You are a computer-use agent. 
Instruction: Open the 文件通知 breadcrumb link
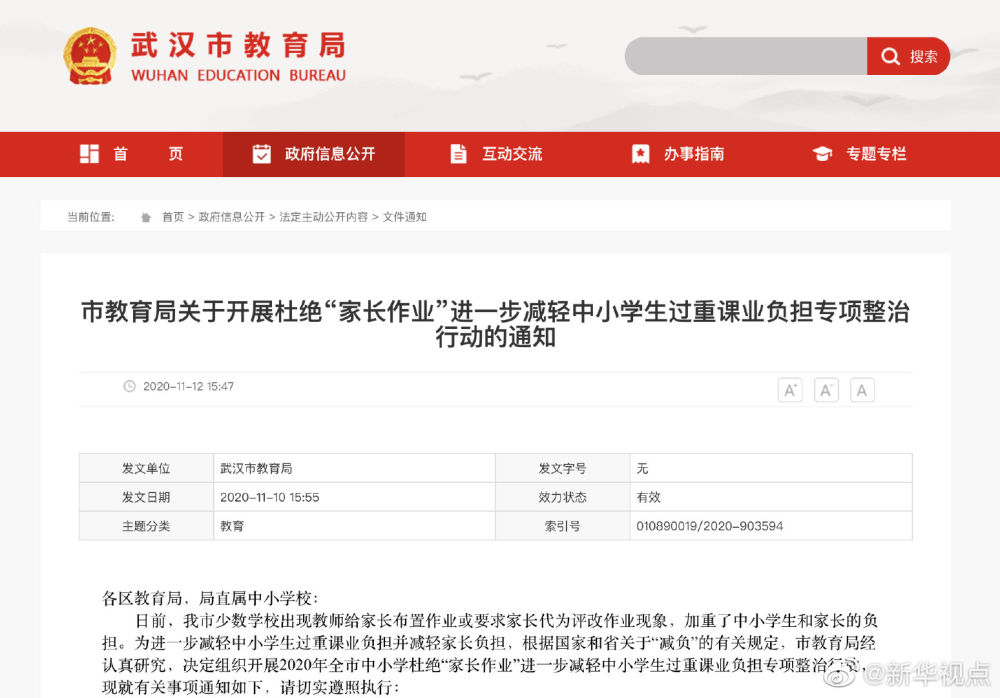pyautogui.click(x=404, y=217)
